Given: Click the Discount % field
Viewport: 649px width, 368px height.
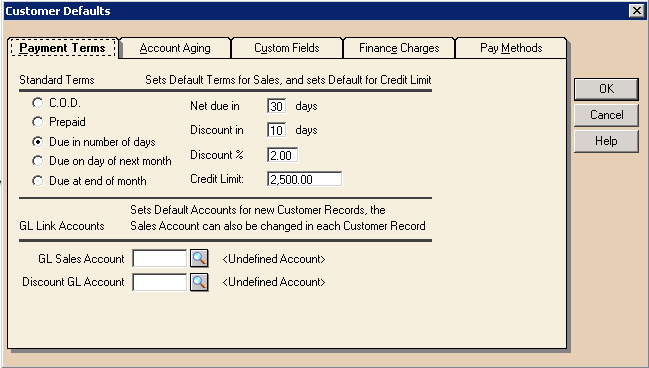Looking at the screenshot, I should 282,155.
